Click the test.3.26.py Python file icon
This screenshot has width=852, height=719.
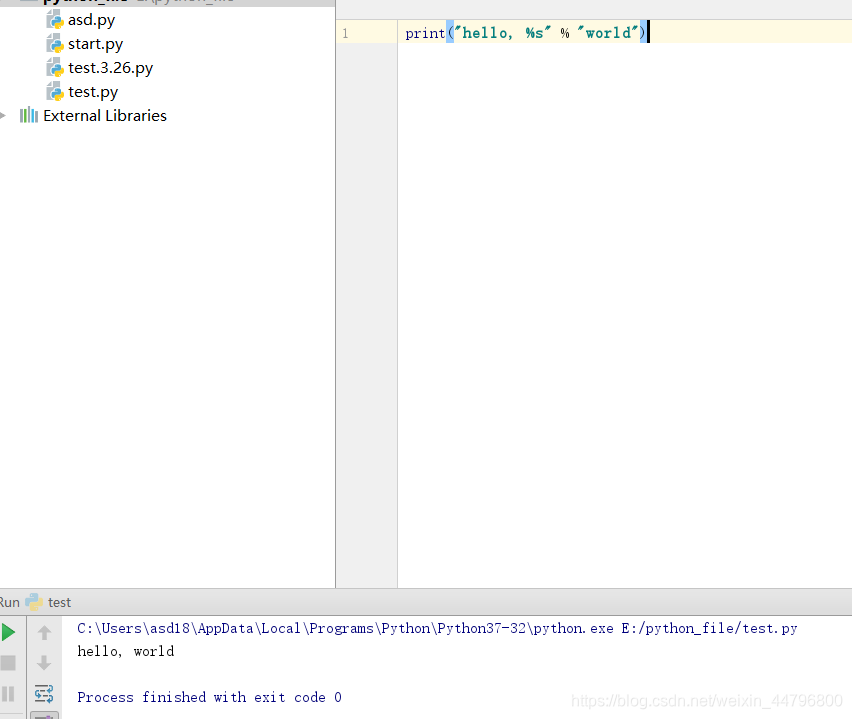point(55,67)
